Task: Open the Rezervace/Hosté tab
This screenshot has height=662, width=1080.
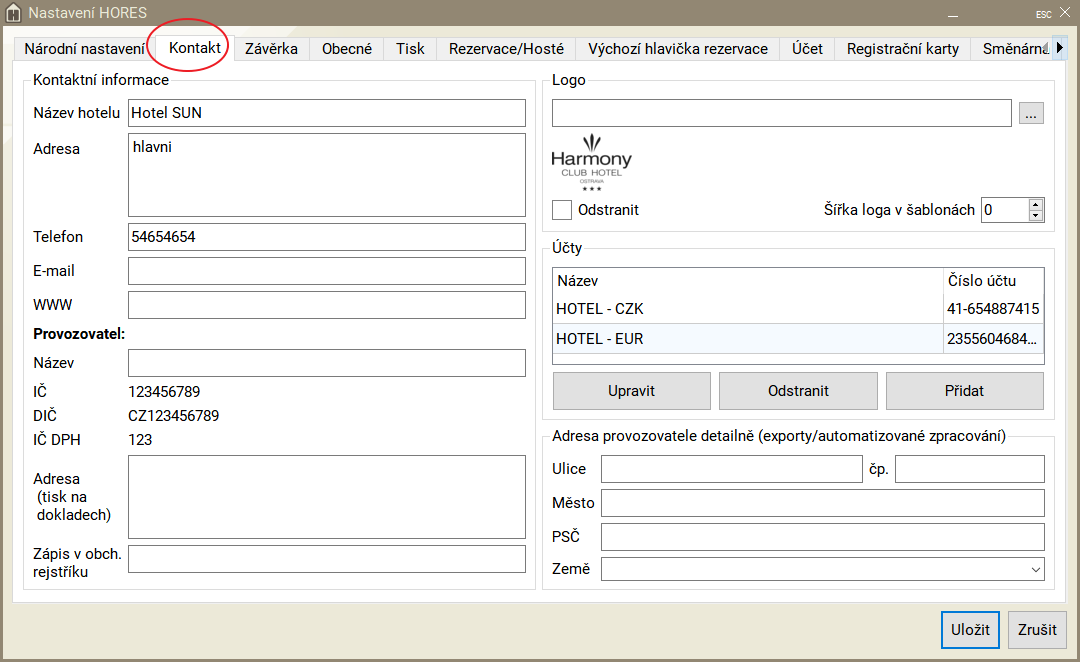Action: tap(506, 49)
